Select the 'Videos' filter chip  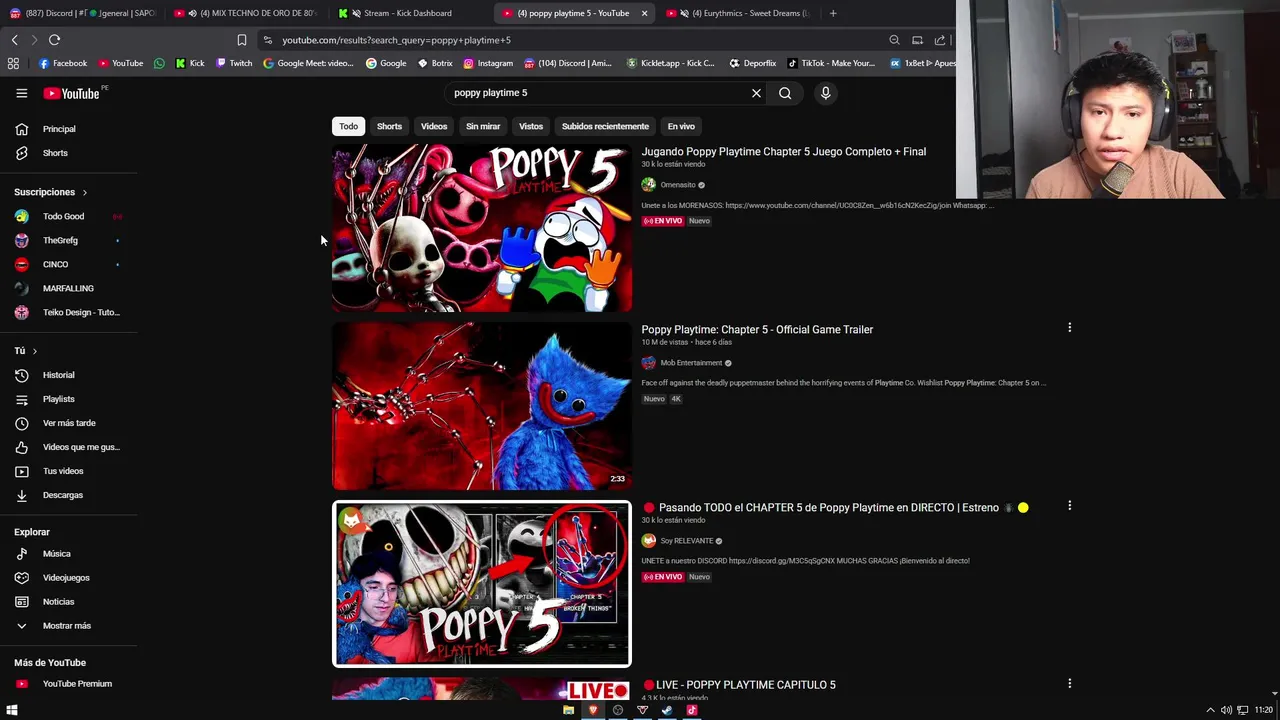pos(434,126)
